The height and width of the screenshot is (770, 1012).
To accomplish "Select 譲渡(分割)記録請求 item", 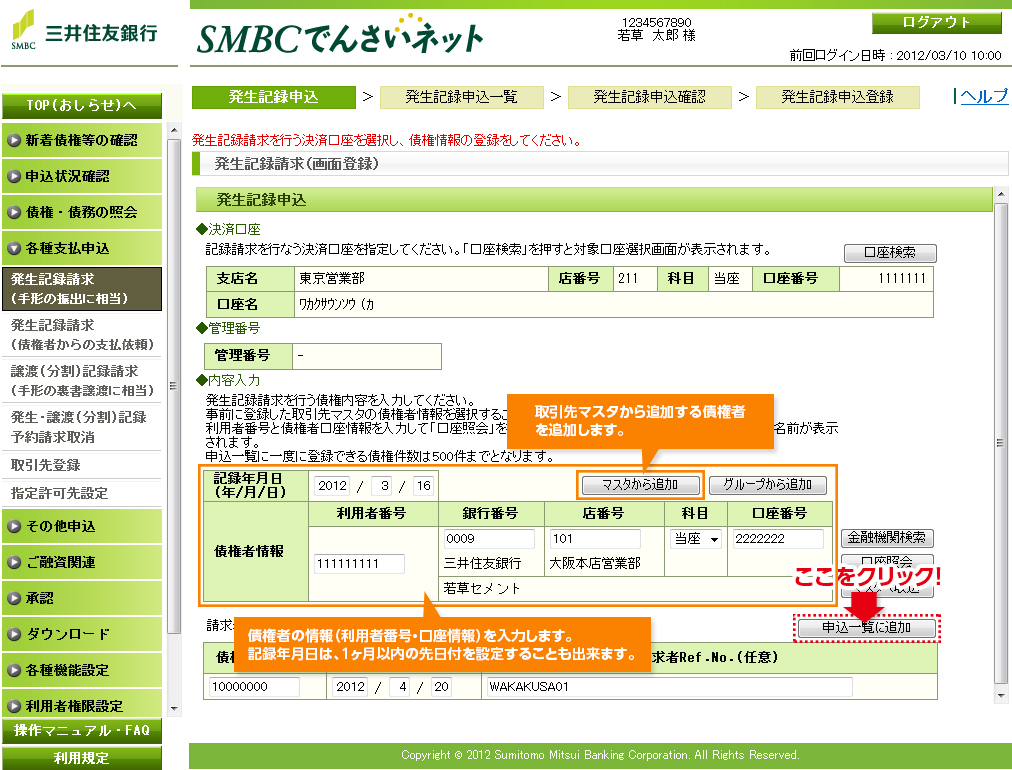I will pyautogui.click(x=82, y=380).
